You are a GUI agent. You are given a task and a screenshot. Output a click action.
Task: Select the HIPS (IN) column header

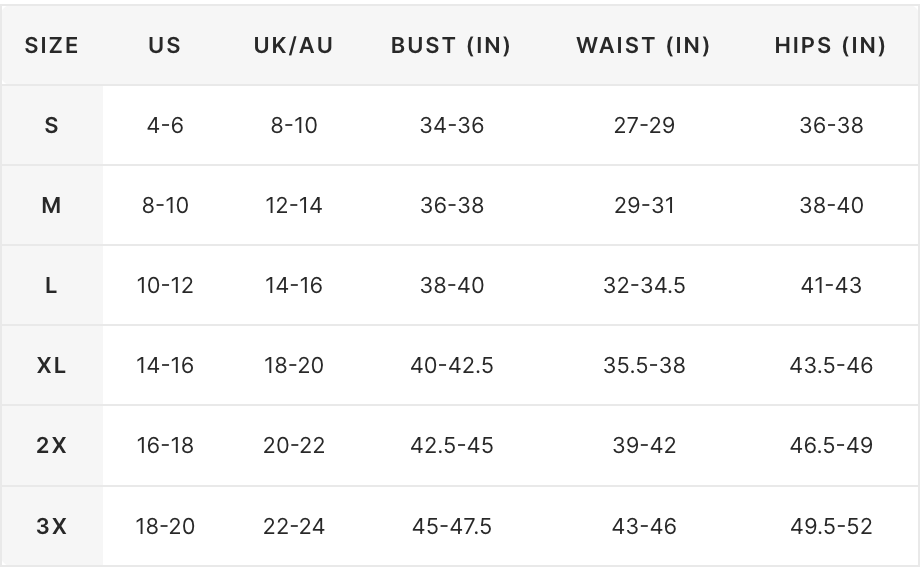tap(830, 46)
